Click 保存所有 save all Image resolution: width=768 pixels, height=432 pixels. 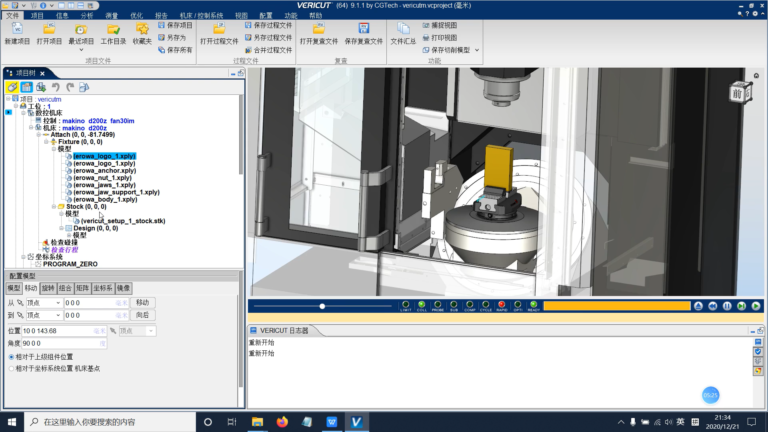[x=175, y=50]
